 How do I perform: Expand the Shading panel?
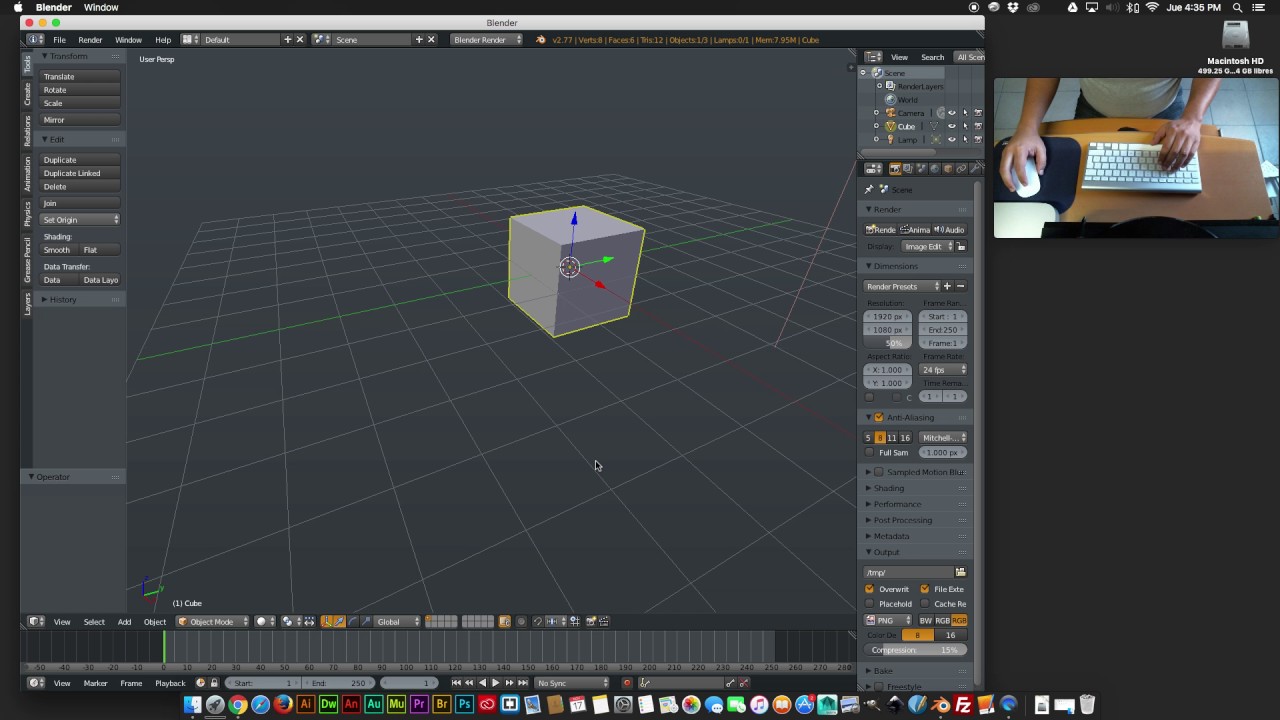(x=887, y=488)
